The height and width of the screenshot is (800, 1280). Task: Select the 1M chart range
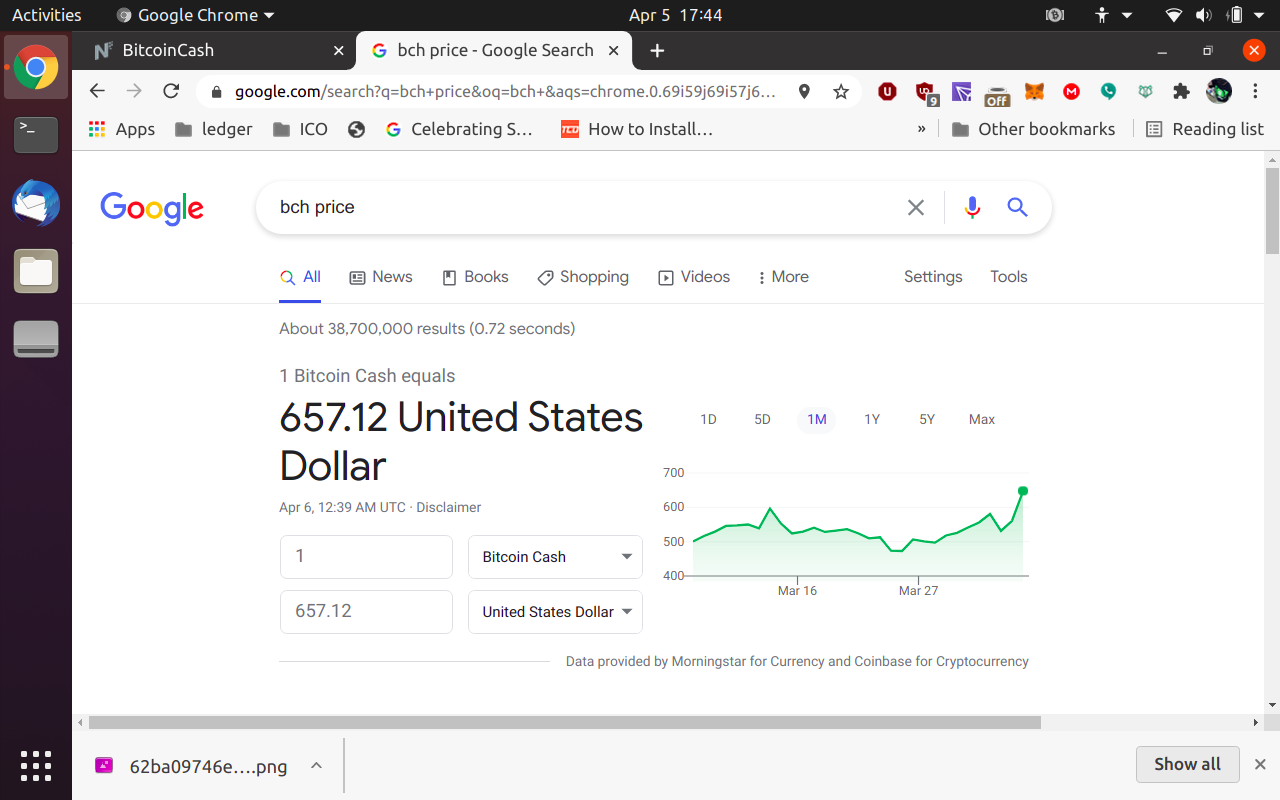pos(817,419)
